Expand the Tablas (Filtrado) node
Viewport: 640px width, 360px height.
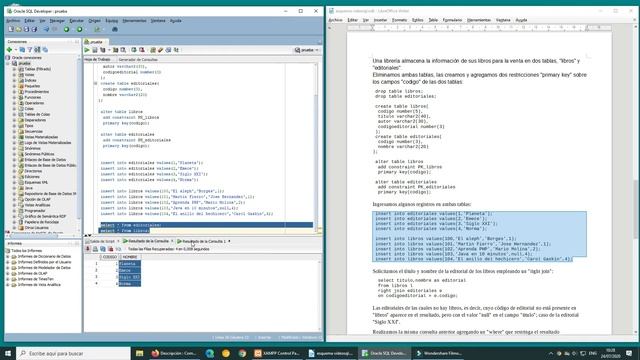[x=14, y=69]
